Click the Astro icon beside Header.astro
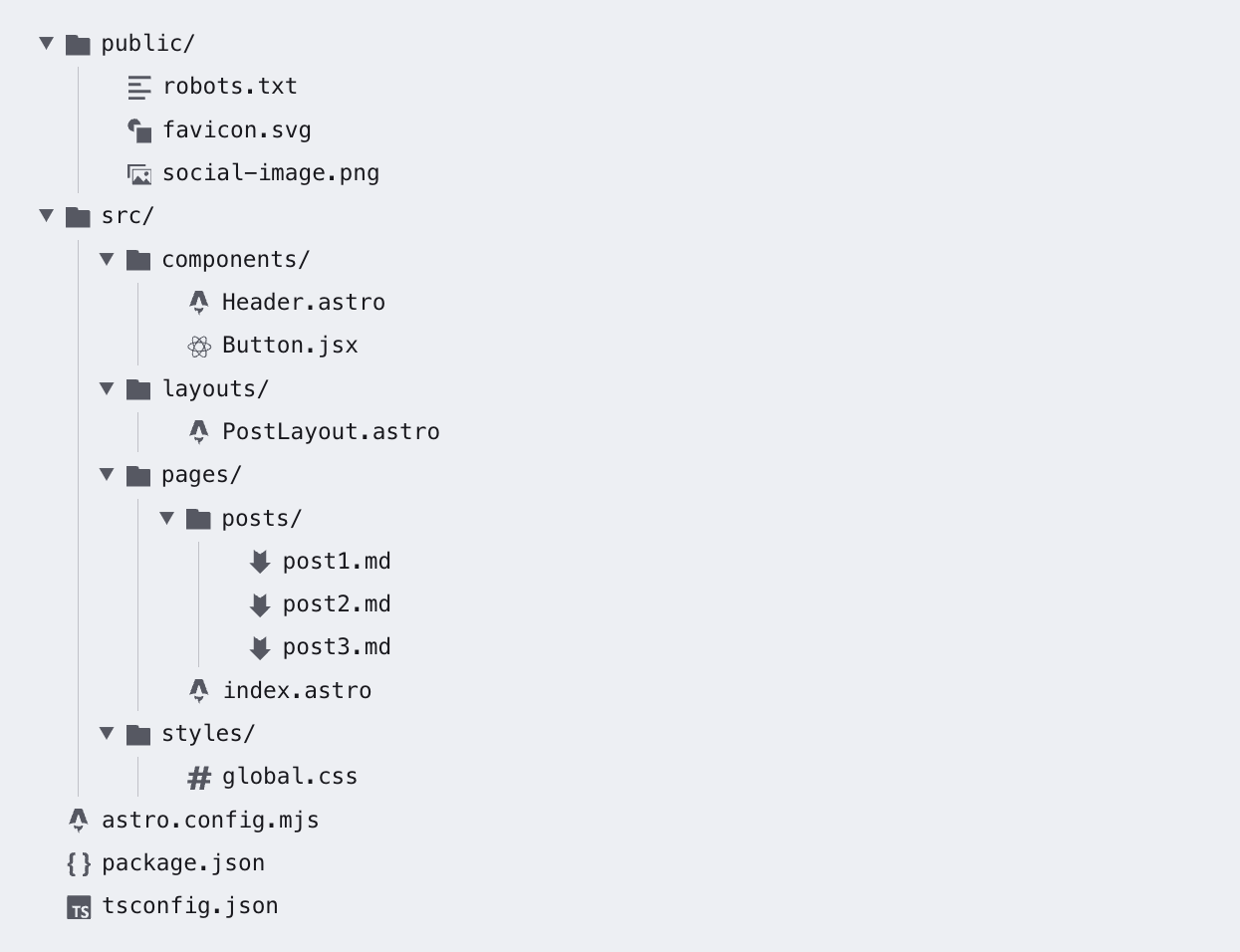 point(199,302)
